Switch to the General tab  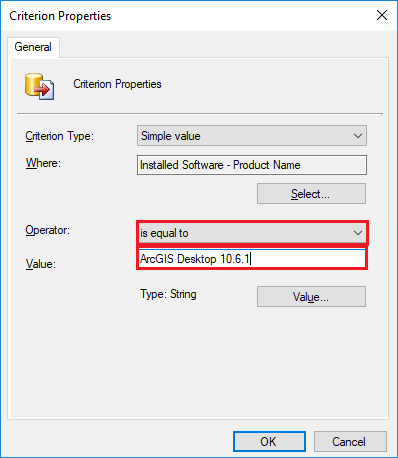point(33,47)
